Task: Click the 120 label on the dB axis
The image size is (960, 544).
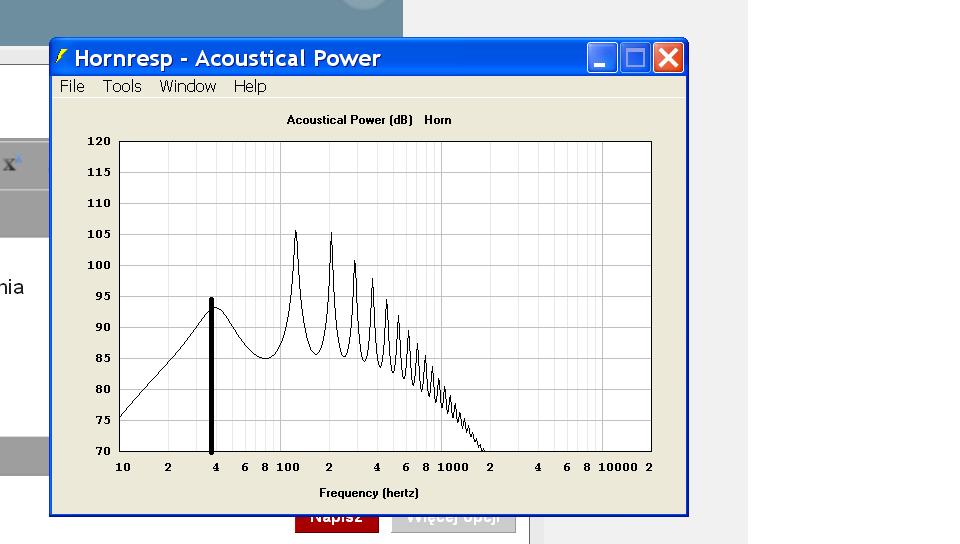Action: (x=99, y=141)
